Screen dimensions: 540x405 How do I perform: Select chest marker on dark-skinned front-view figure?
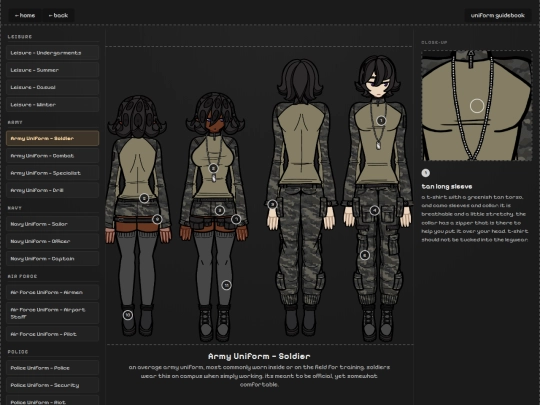pyautogui.click(x=214, y=168)
